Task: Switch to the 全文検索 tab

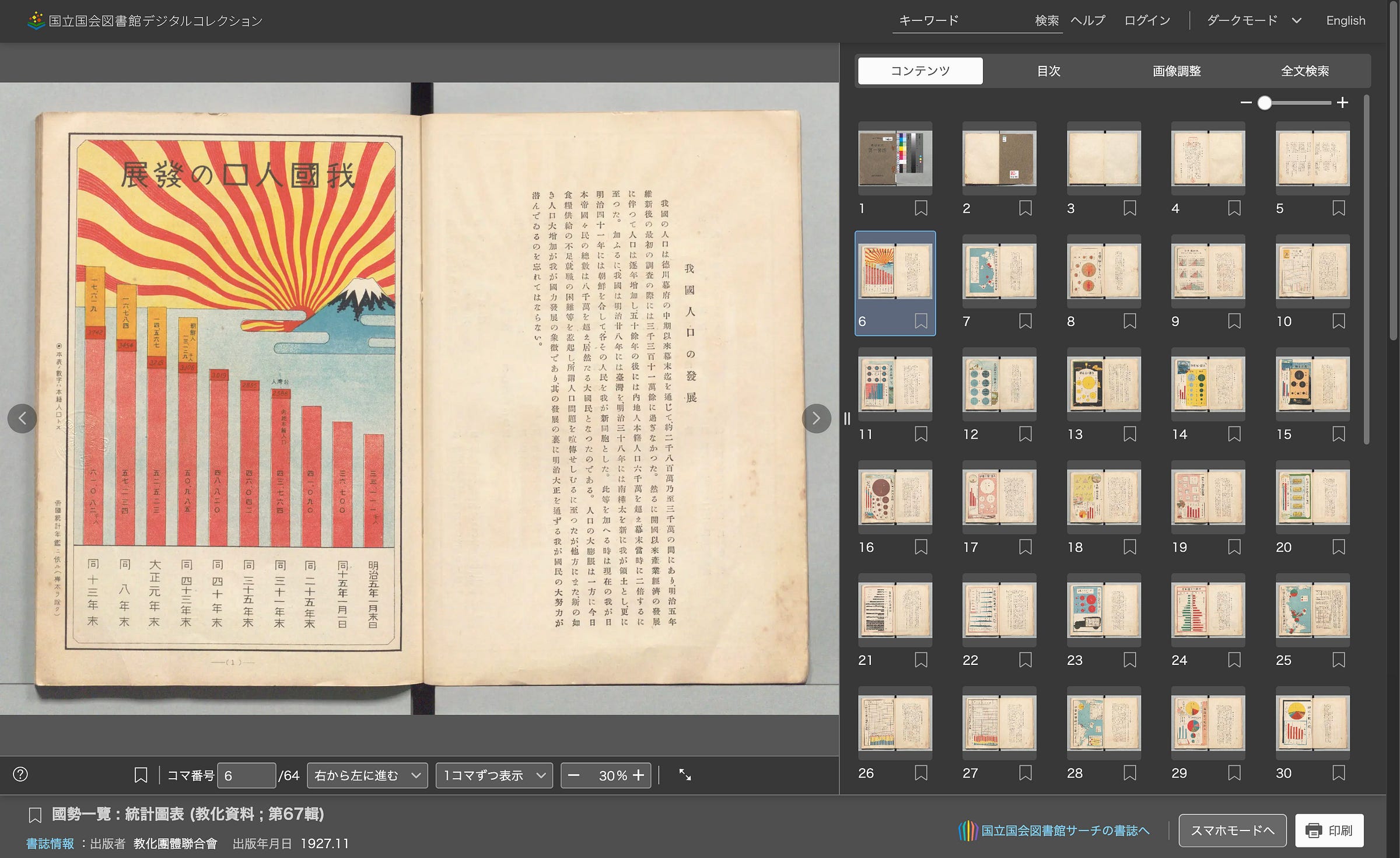Action: coord(1304,71)
